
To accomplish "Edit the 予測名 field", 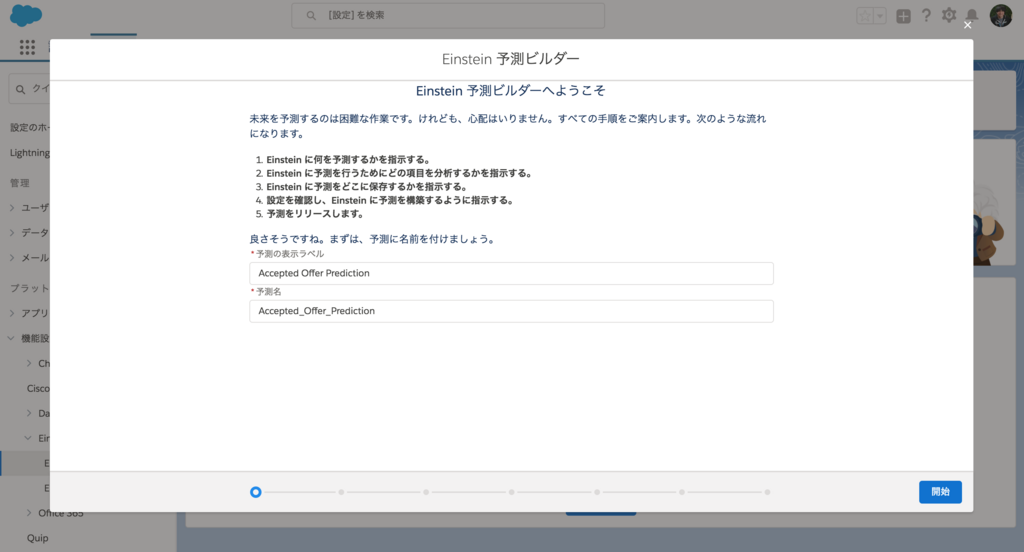I will coord(511,311).
